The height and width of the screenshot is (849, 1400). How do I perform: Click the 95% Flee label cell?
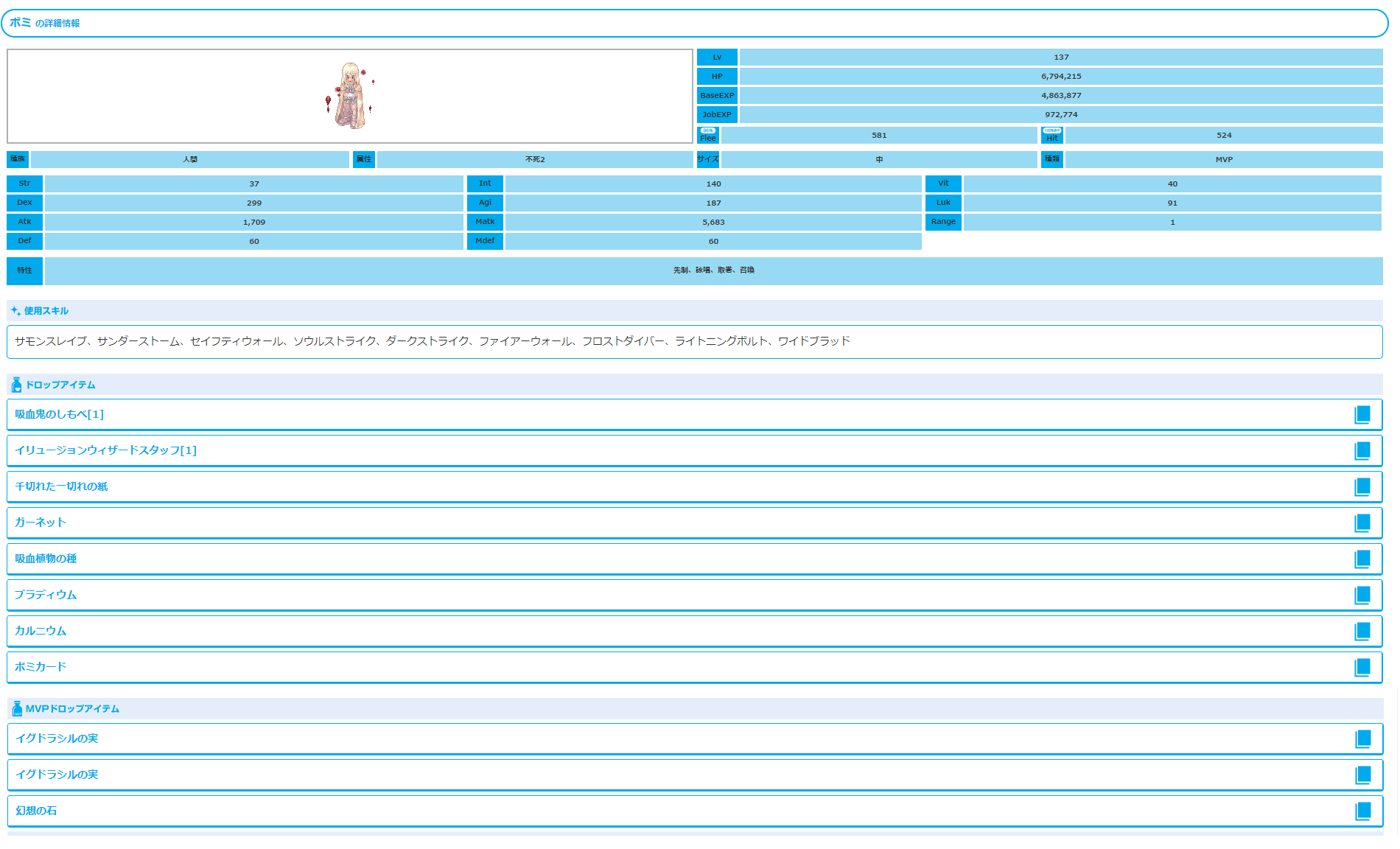tap(707, 135)
